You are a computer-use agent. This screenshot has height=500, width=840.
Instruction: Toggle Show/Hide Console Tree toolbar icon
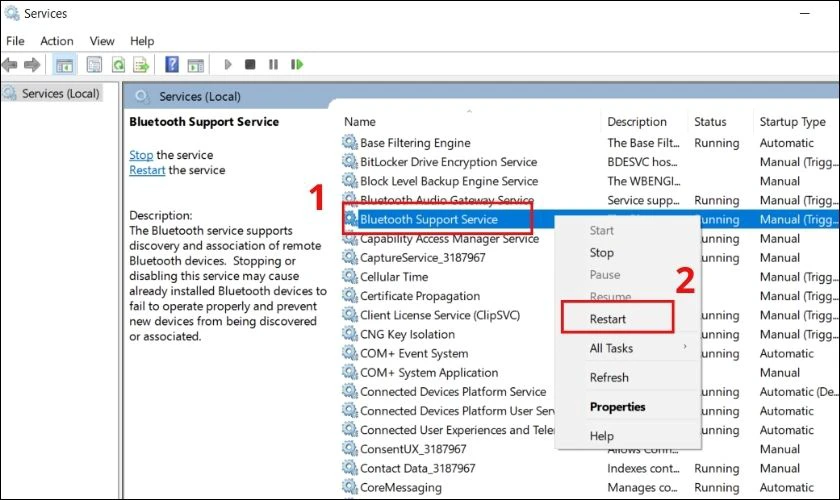pyautogui.click(x=64, y=65)
